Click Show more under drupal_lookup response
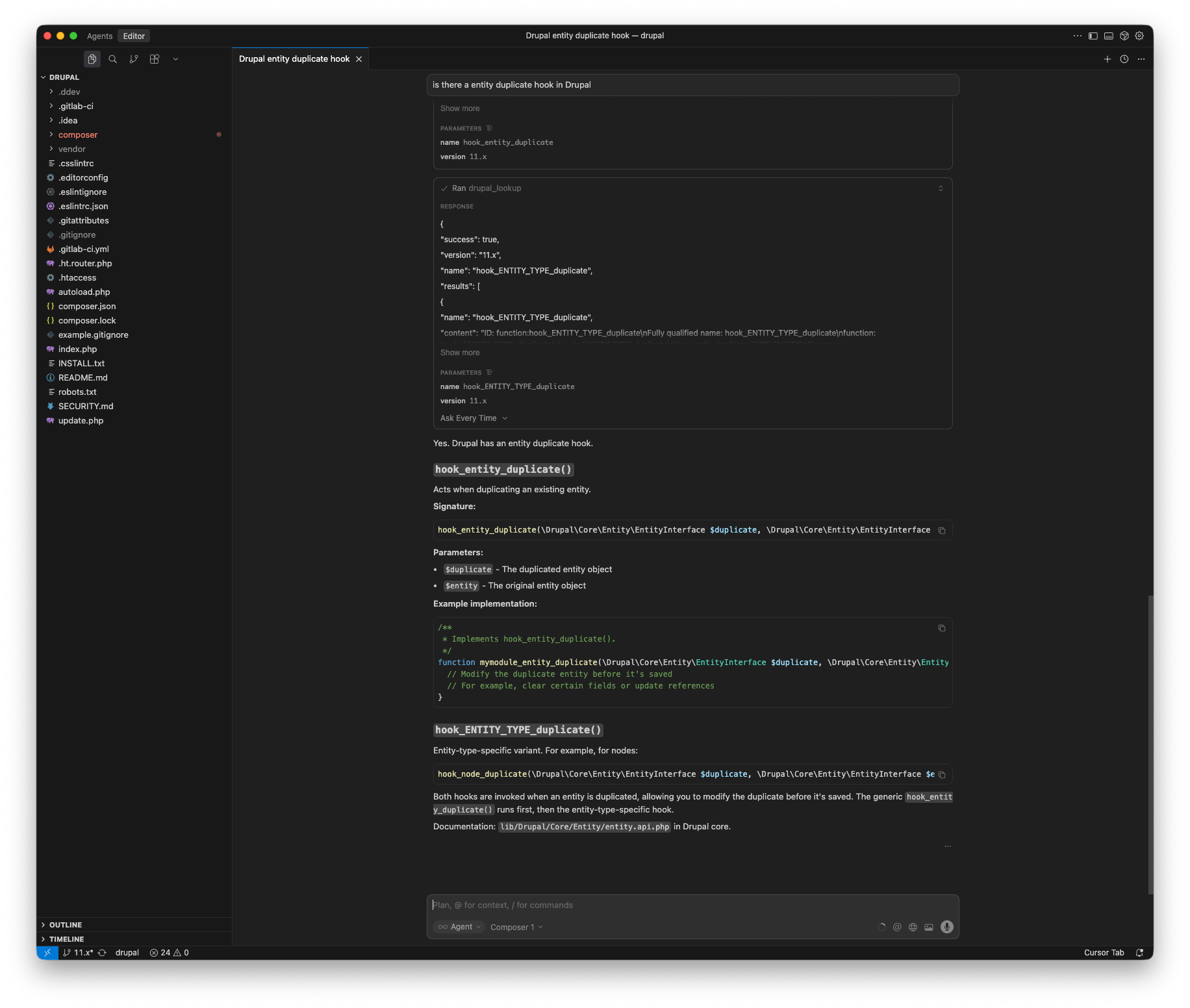This screenshot has height=1008, width=1190. [x=460, y=353]
